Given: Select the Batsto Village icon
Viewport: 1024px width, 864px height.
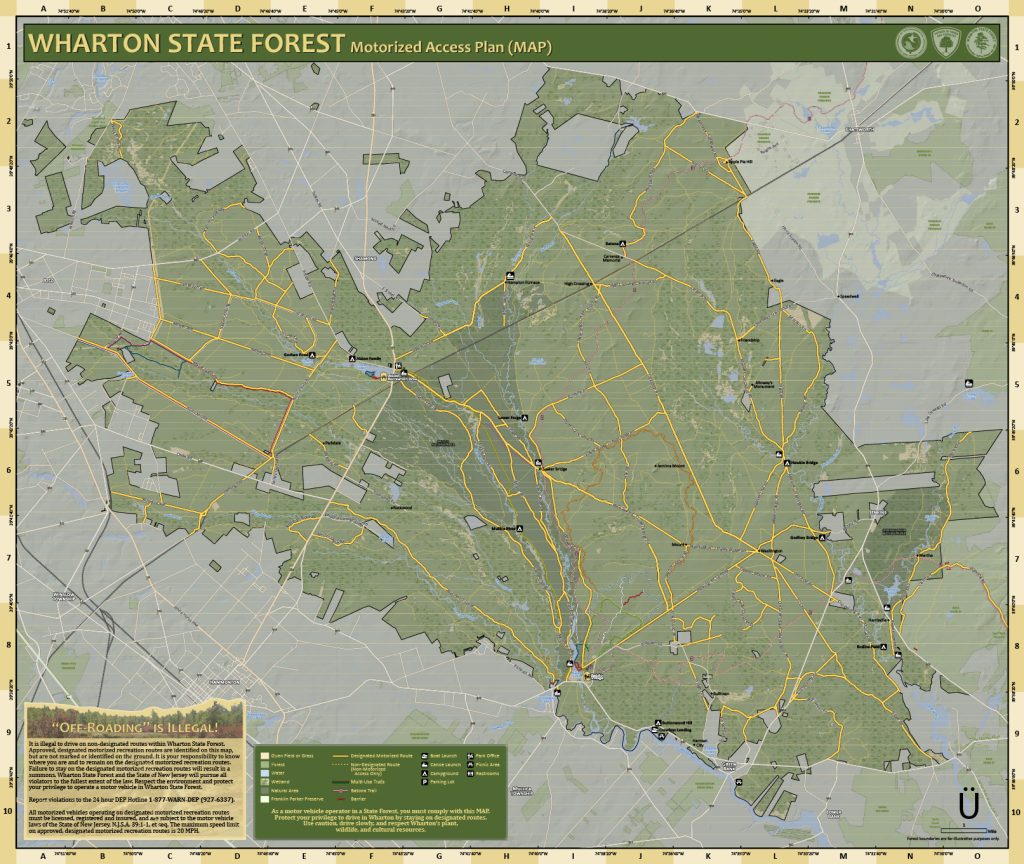Looking at the screenshot, I should tap(587, 677).
